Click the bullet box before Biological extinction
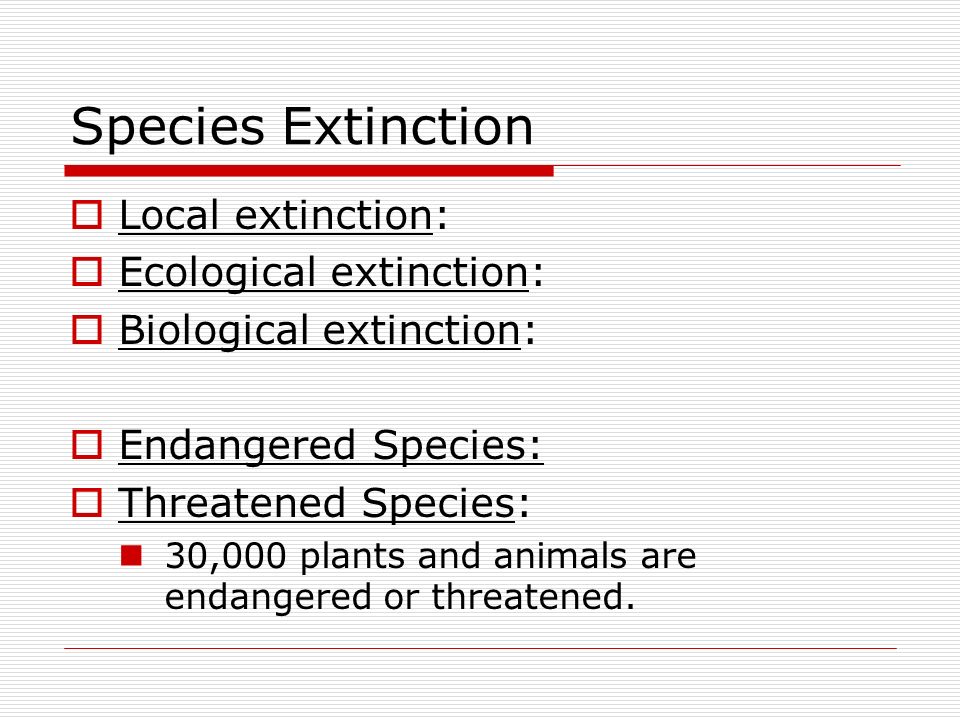The image size is (960, 720). click(x=87, y=329)
